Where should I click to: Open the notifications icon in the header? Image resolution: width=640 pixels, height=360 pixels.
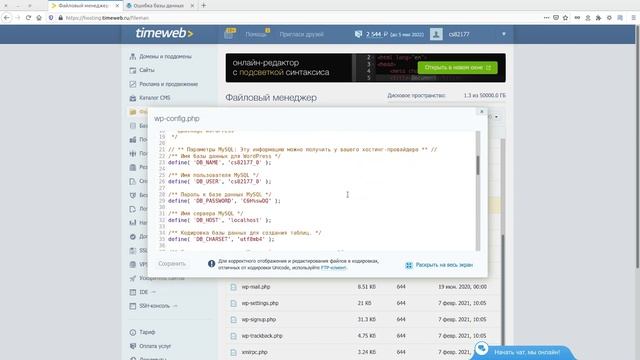pyautogui.click(x=230, y=34)
